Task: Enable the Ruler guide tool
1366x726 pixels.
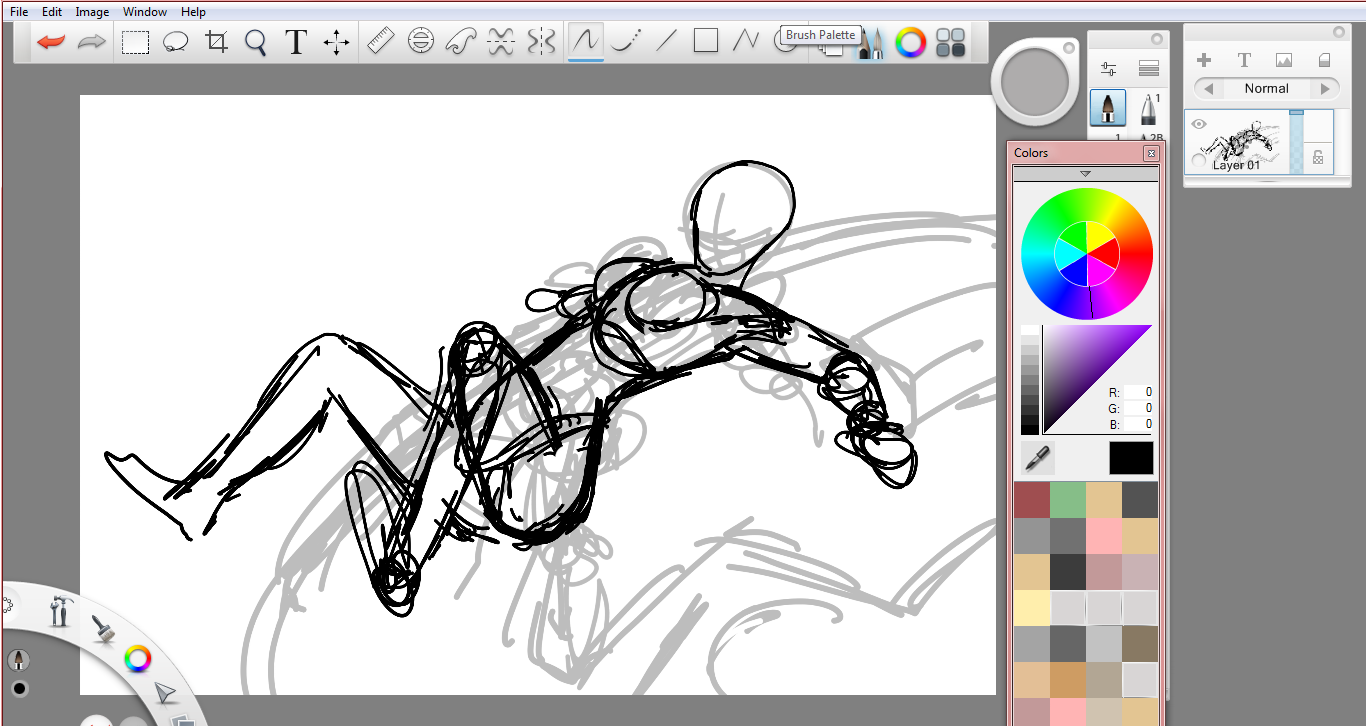Action: (381, 42)
